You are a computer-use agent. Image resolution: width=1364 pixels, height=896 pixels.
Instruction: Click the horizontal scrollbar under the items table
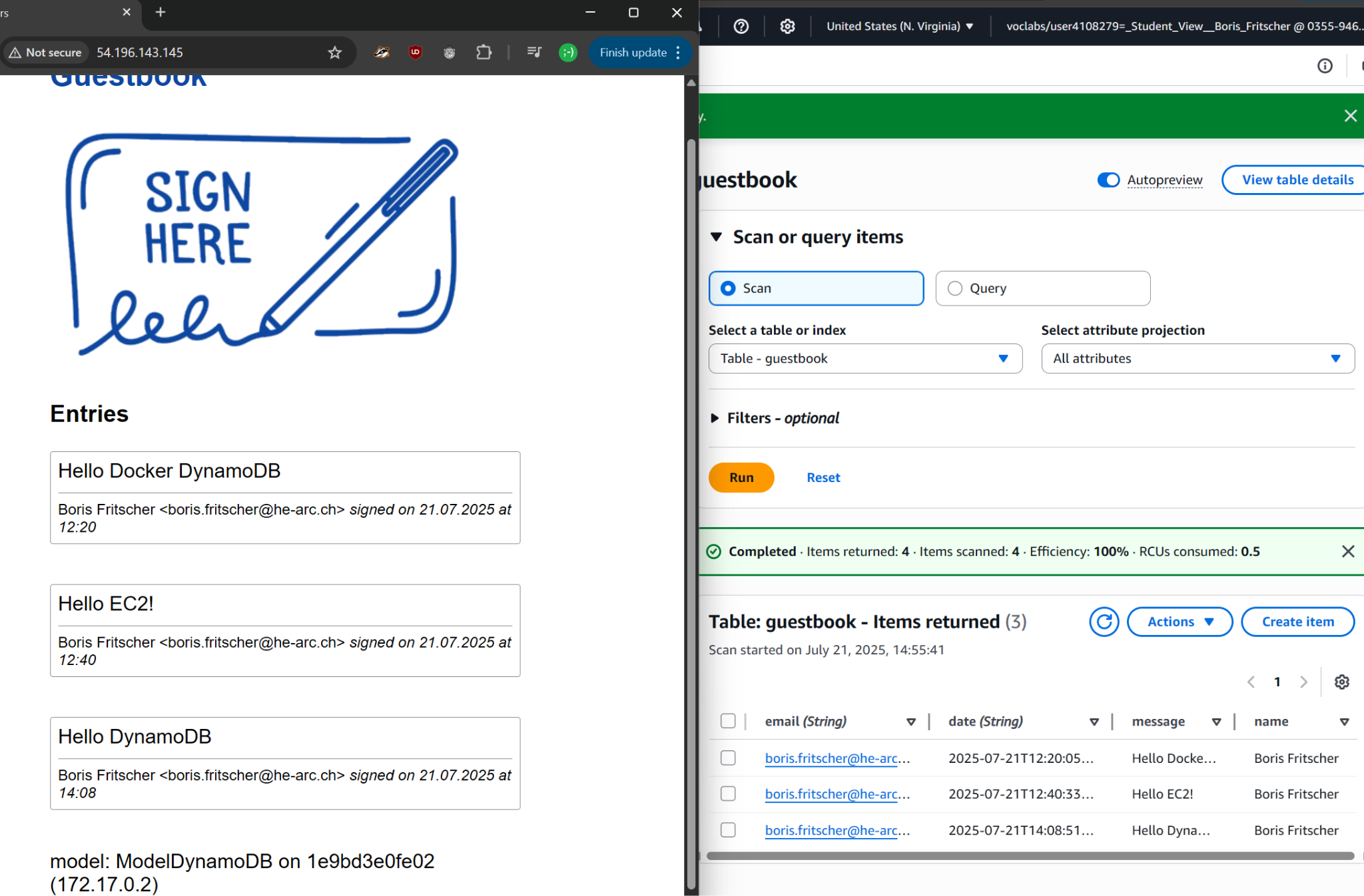click(1029, 856)
